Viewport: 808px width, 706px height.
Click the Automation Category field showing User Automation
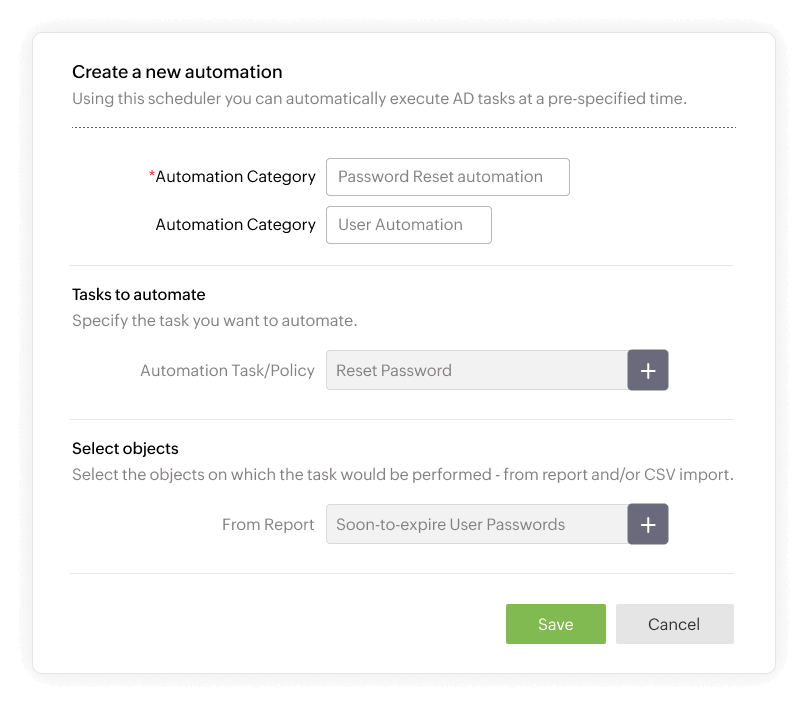[408, 224]
